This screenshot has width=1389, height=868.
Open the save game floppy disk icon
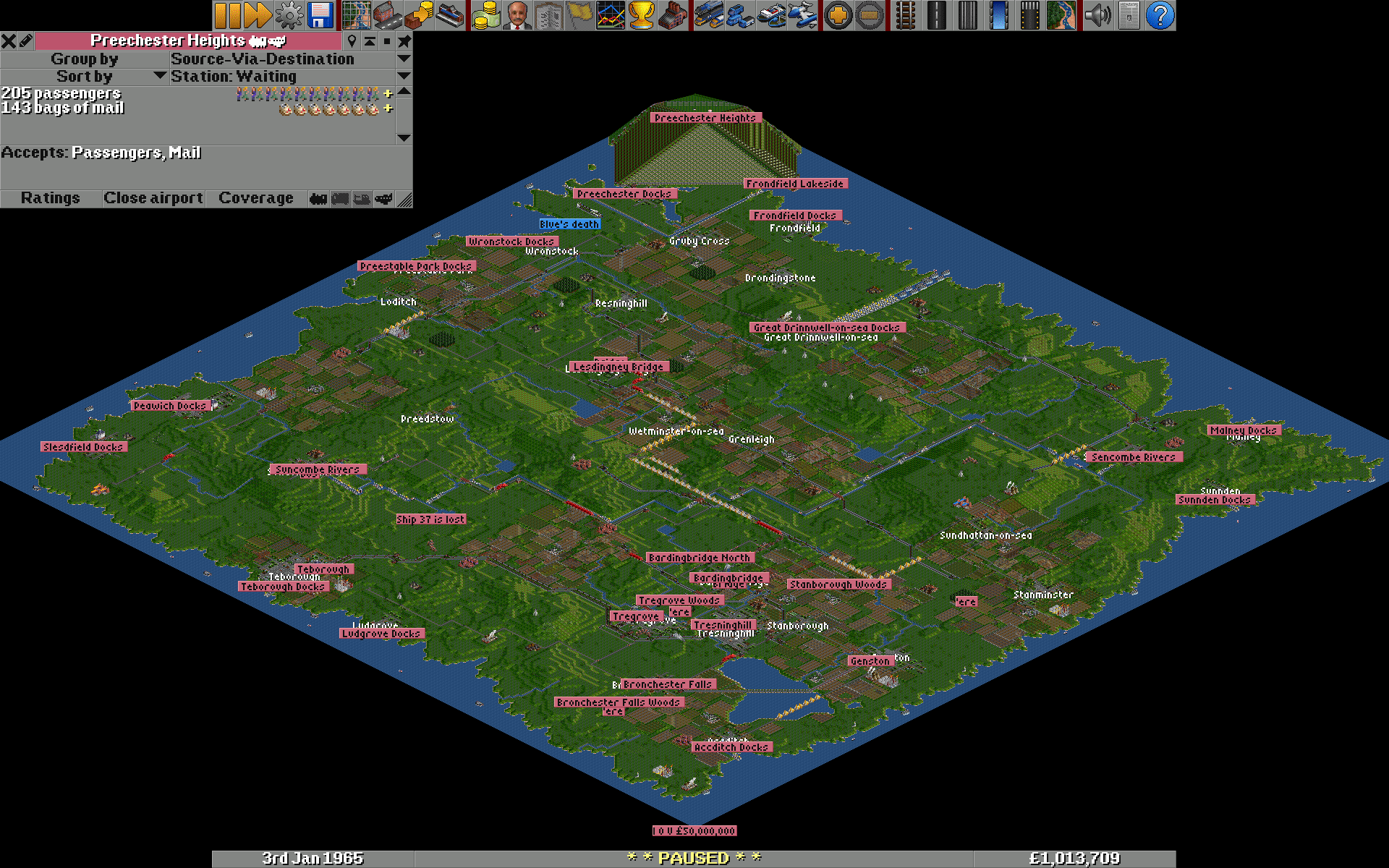click(320, 15)
